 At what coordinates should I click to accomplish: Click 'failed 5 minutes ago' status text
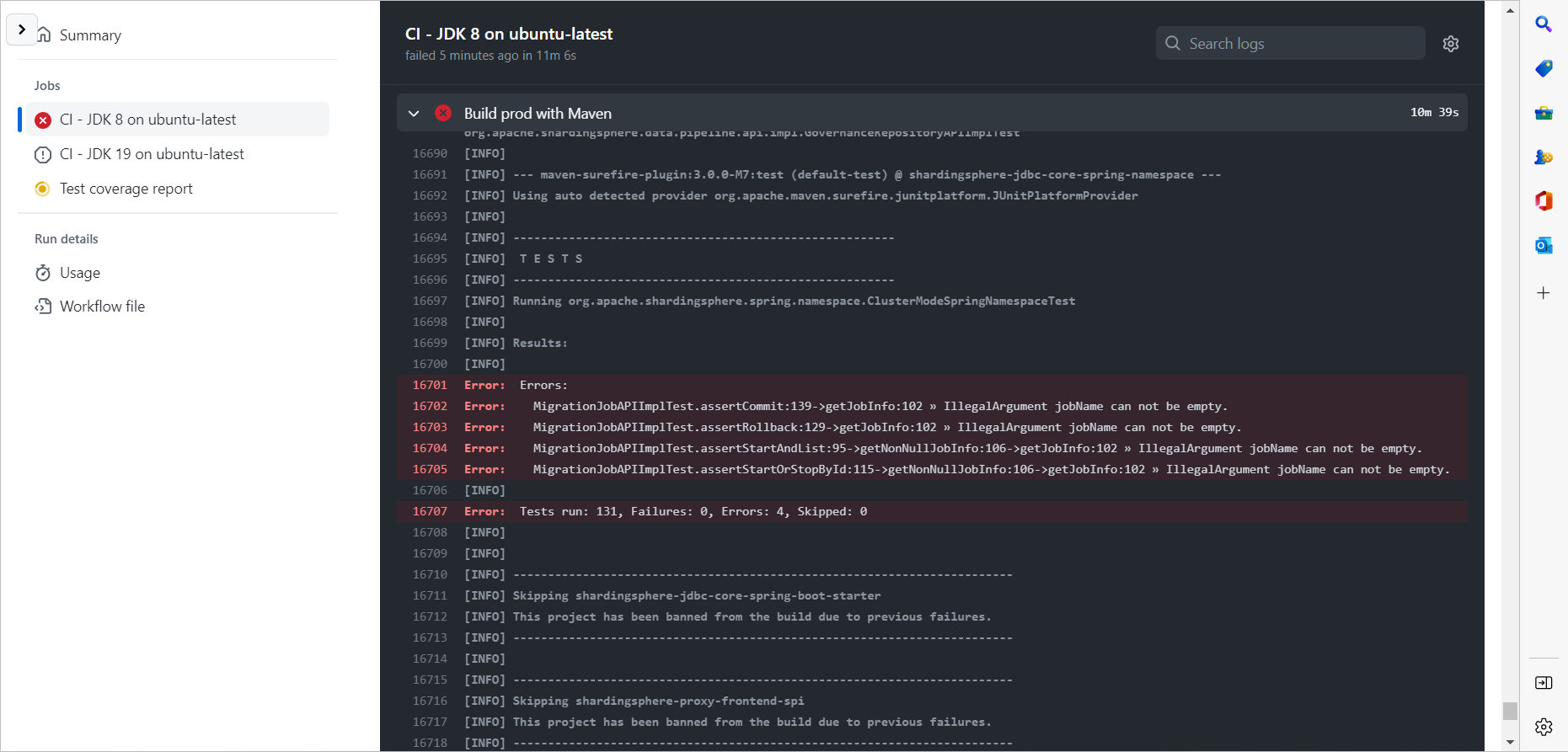coord(490,56)
